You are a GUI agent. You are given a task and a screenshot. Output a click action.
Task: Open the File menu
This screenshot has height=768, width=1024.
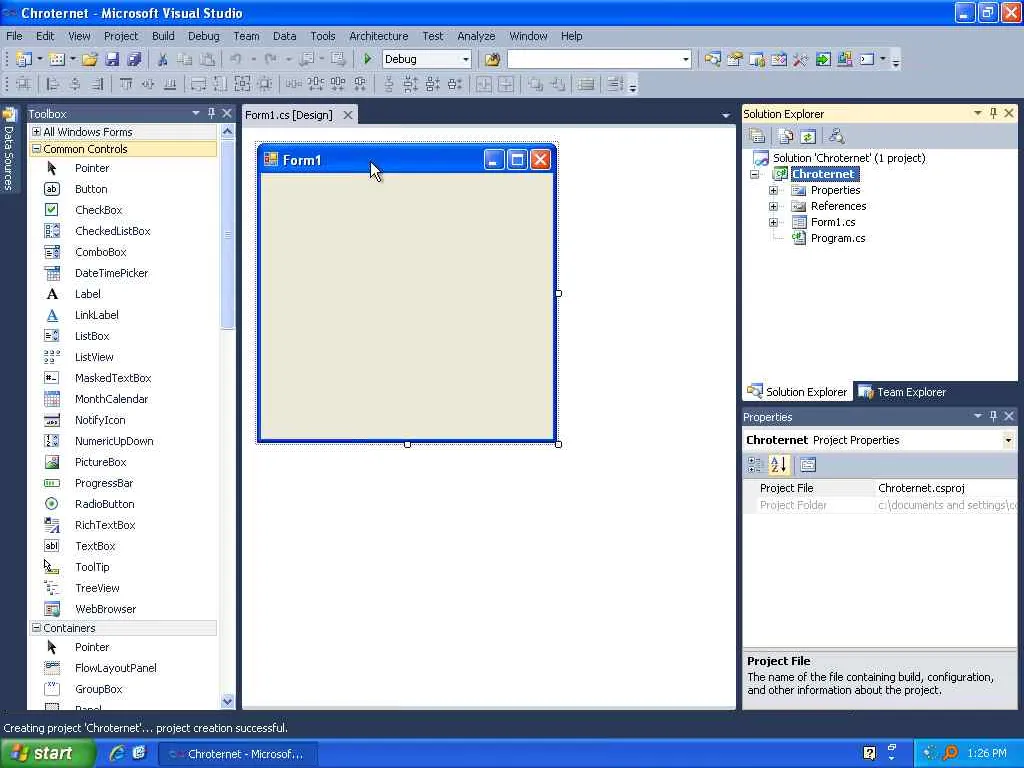(x=14, y=36)
